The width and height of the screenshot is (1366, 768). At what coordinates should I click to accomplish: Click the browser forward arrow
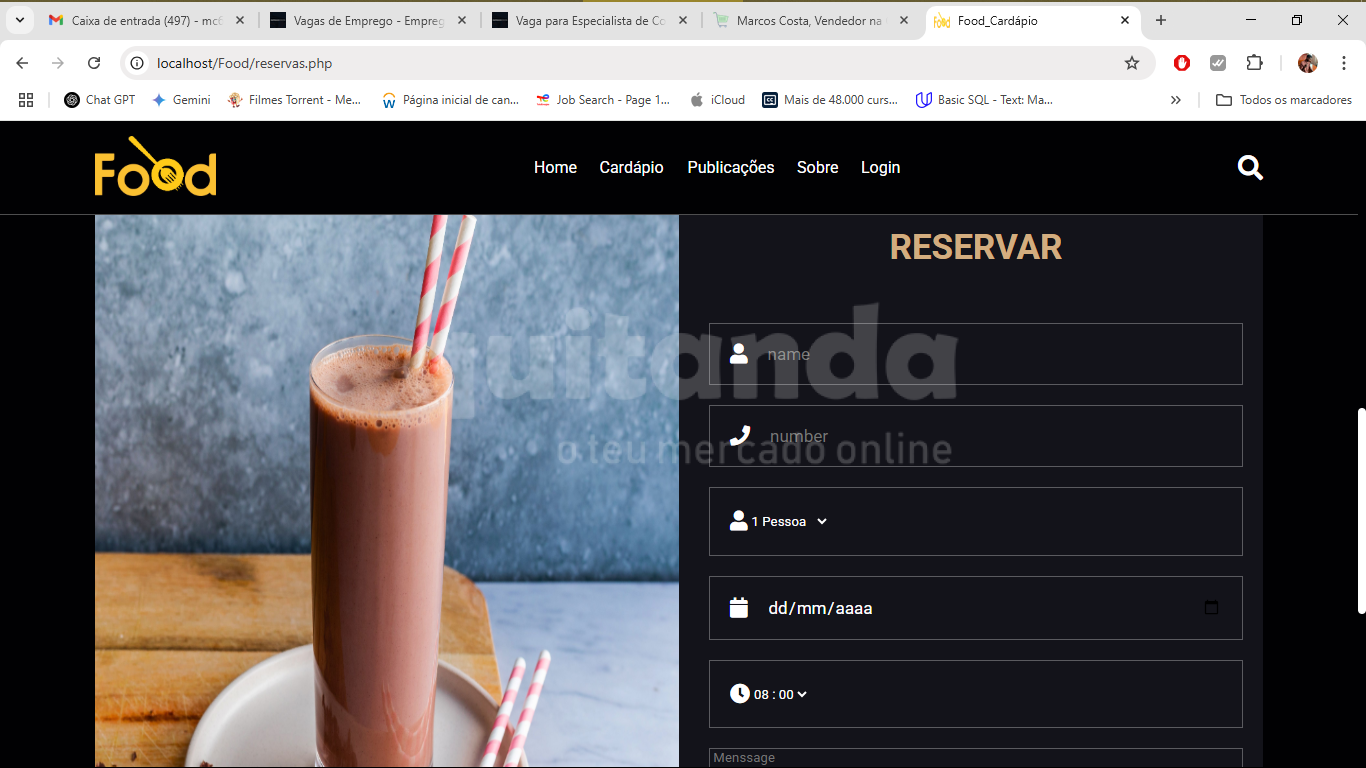click(58, 63)
